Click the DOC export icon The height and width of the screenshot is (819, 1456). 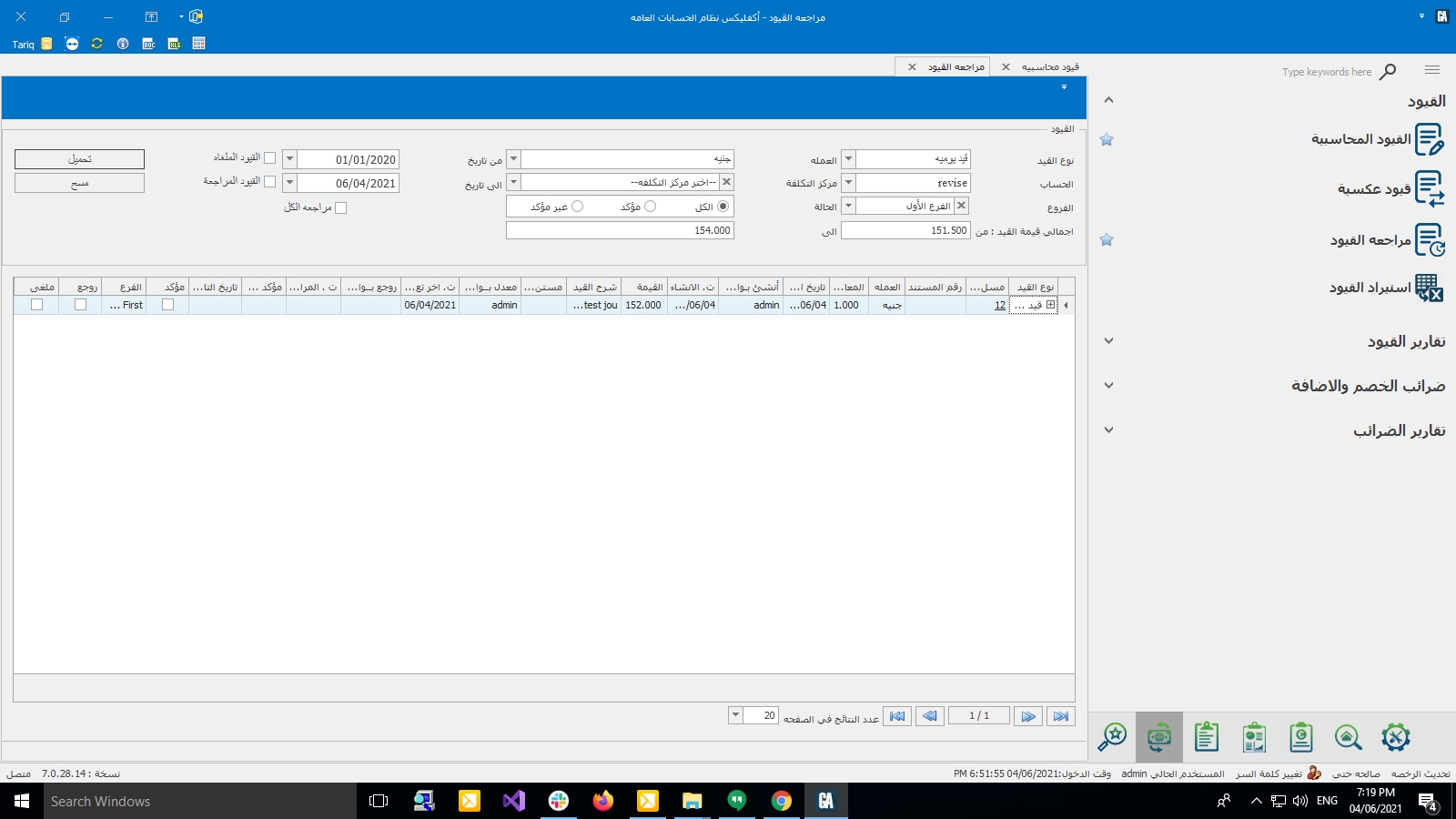[148, 44]
